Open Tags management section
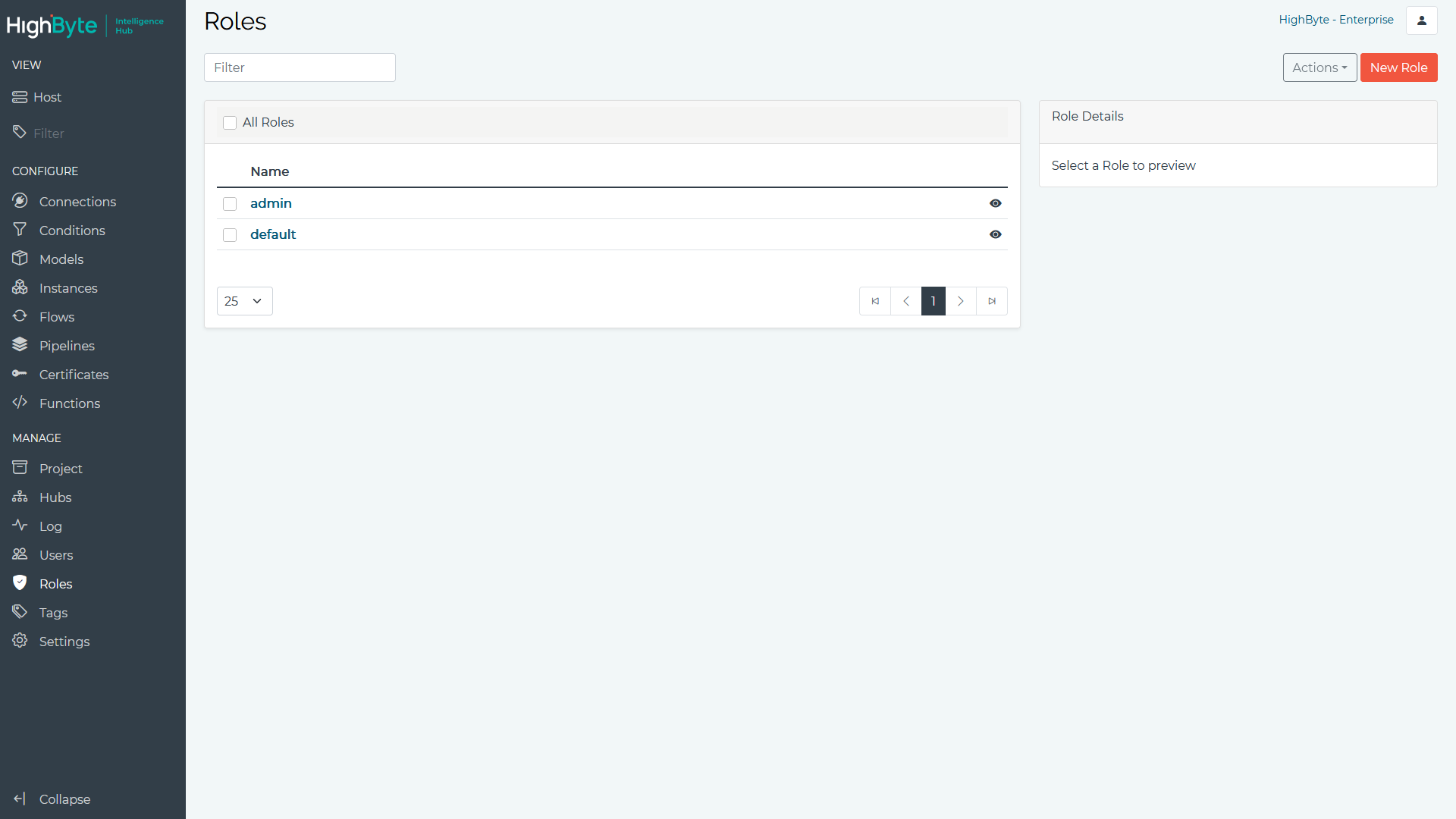 click(x=53, y=612)
